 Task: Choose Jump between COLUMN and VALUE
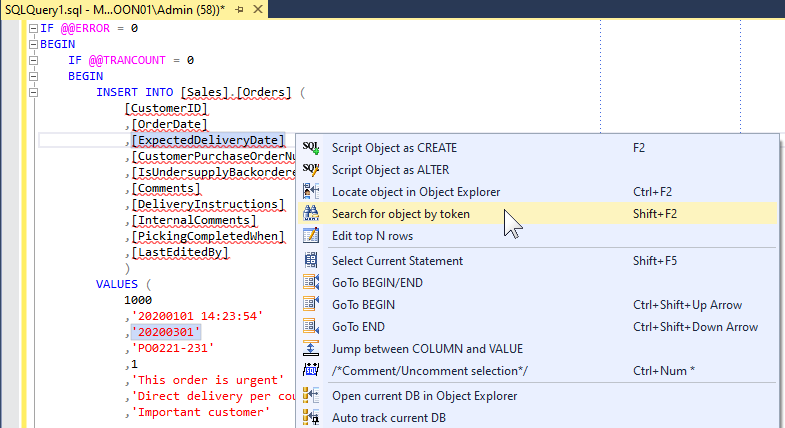[x=538, y=349]
